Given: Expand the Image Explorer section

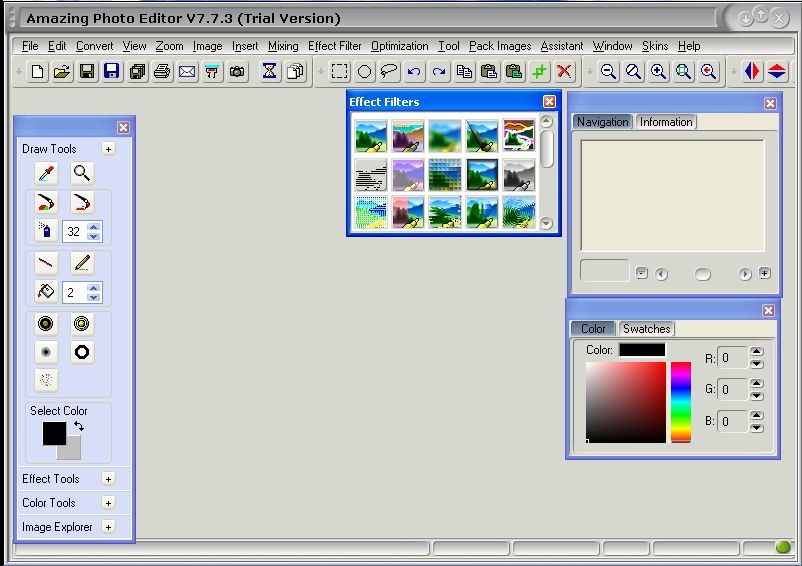Looking at the screenshot, I should click(108, 527).
